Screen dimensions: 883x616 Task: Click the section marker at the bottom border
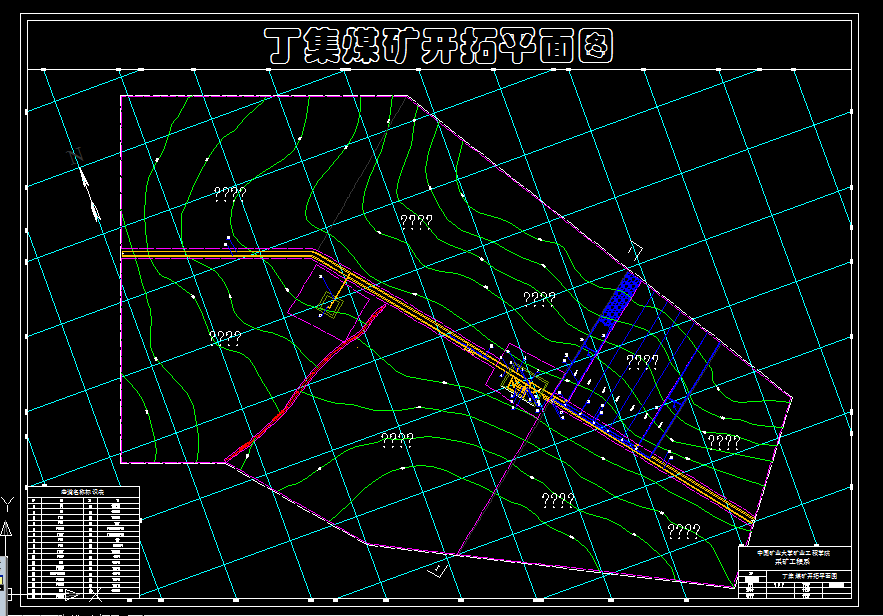[x=438, y=570]
